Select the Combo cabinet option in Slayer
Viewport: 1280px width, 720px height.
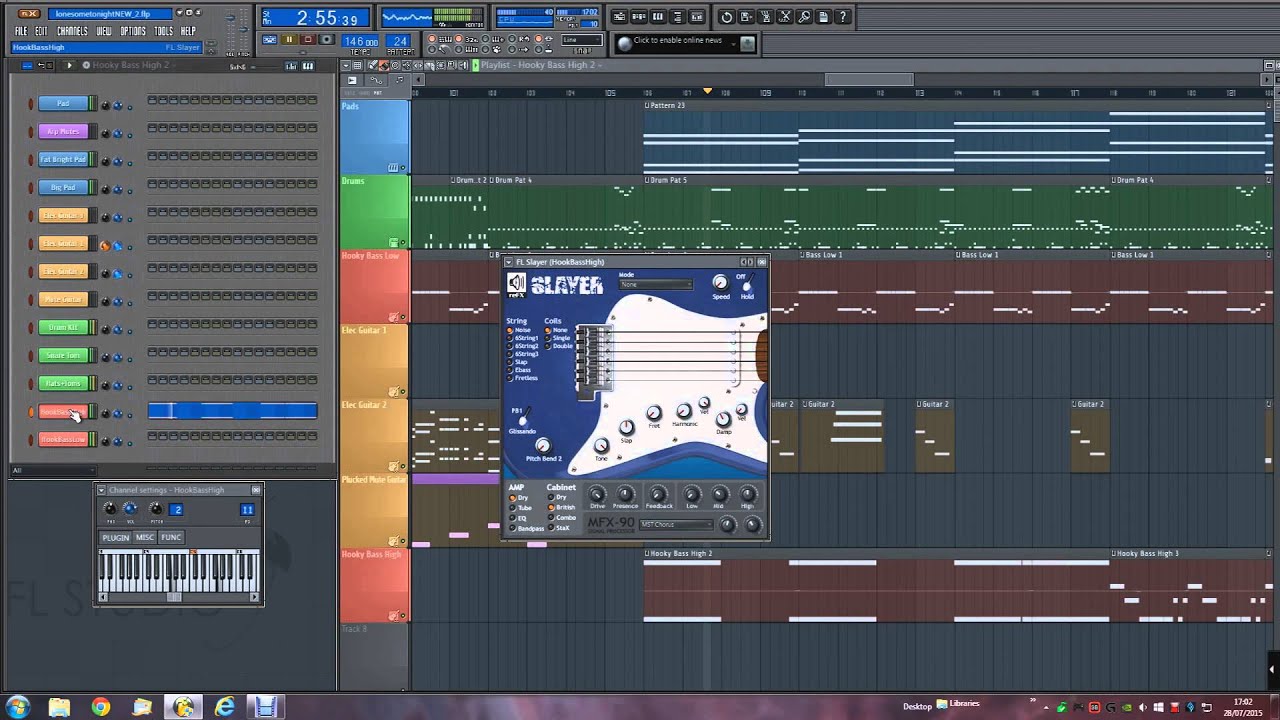pos(563,518)
